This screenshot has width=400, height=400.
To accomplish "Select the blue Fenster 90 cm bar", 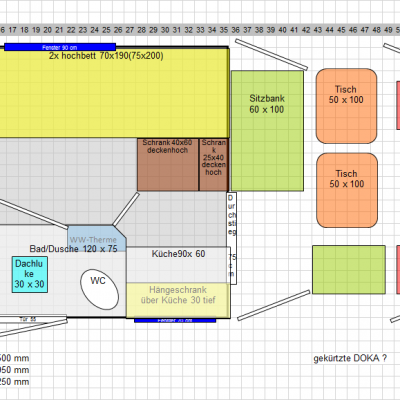I will click(60, 47).
